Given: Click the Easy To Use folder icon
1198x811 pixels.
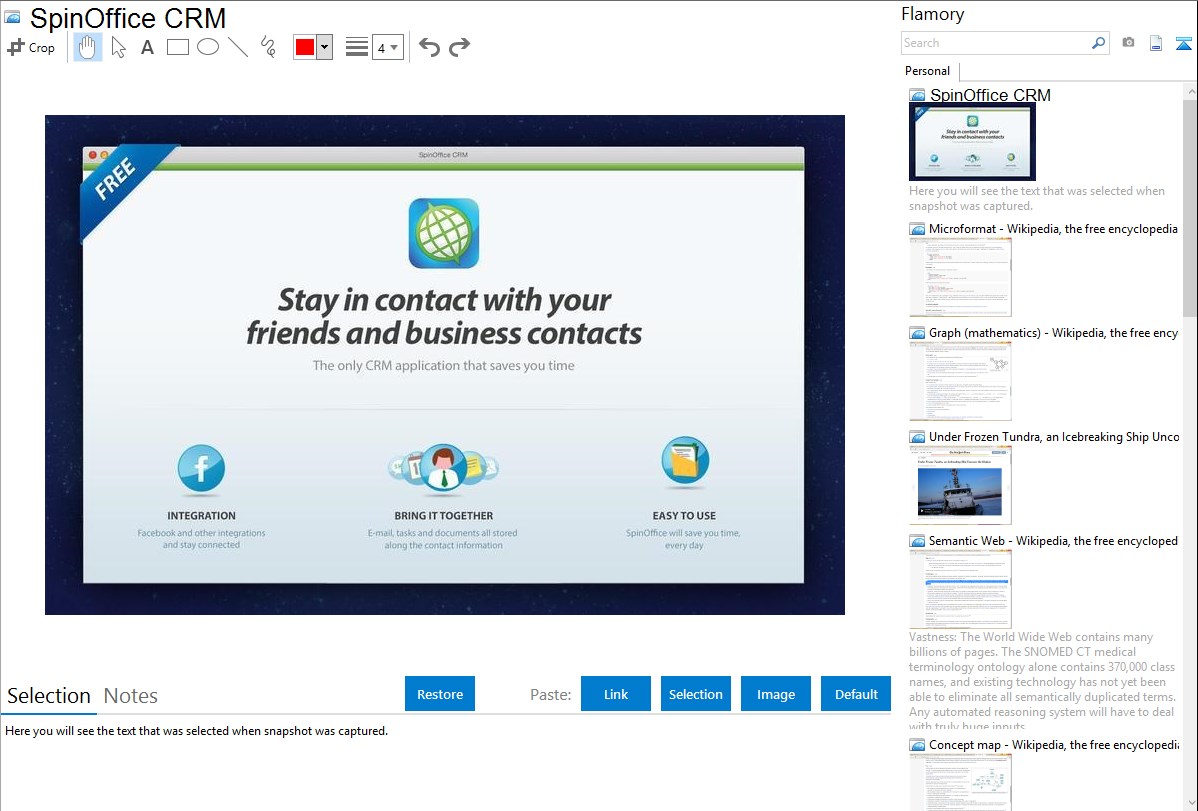Looking at the screenshot, I should click(685, 461).
